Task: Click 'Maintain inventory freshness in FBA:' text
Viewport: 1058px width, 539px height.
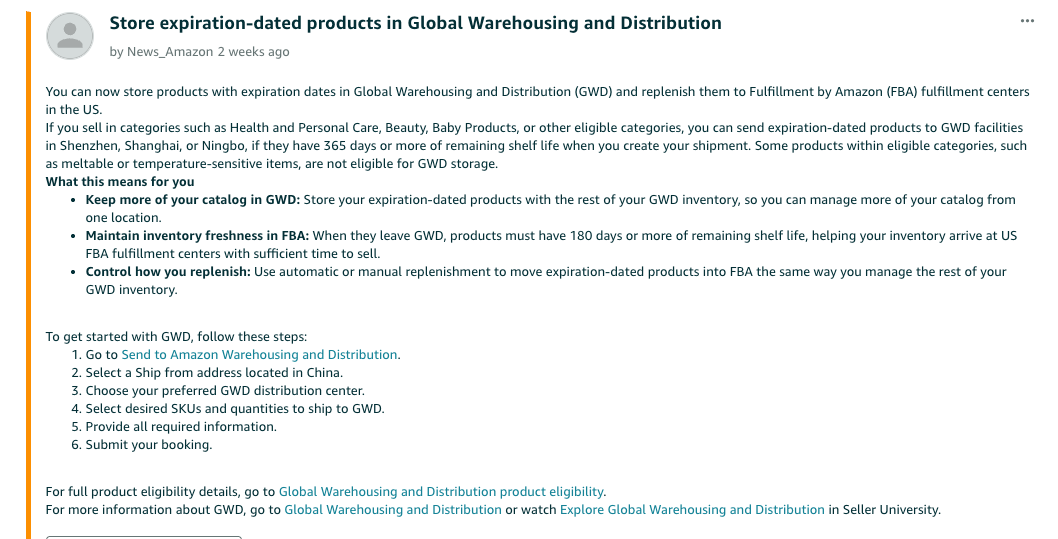Action: click(x=197, y=236)
